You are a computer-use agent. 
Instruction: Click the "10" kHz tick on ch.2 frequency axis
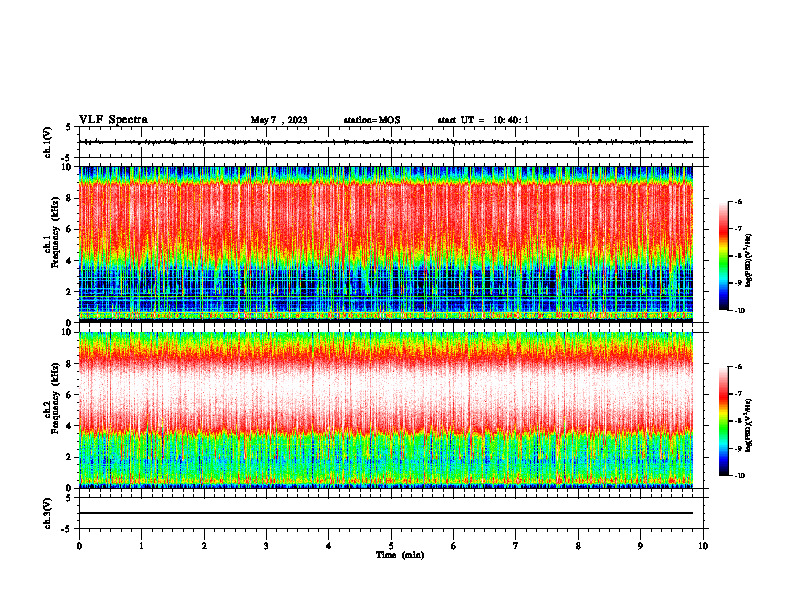[x=69, y=332]
